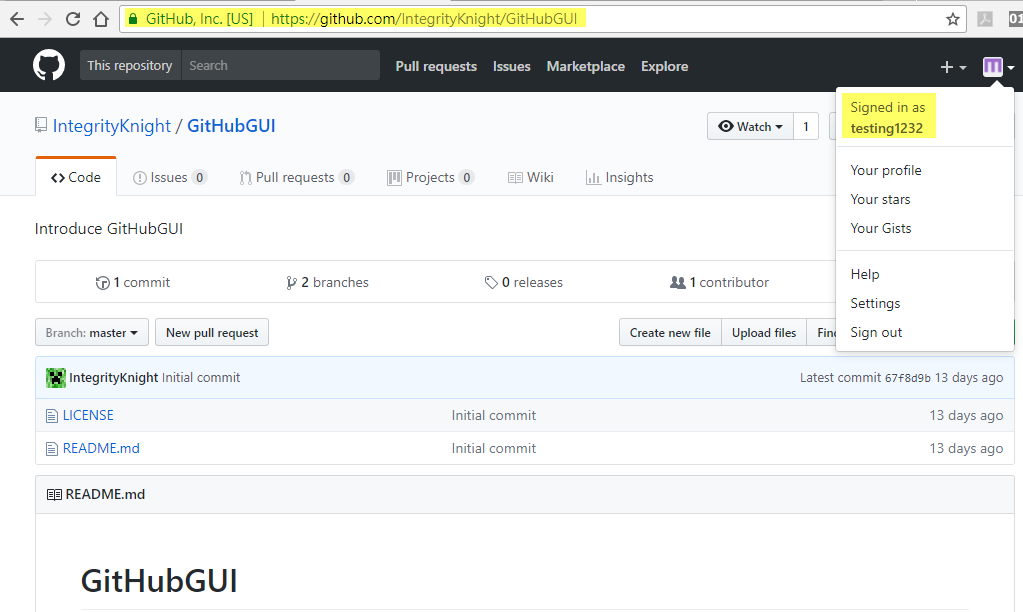Click the file icon next to LICENSE
The height and width of the screenshot is (612, 1023).
point(52,416)
